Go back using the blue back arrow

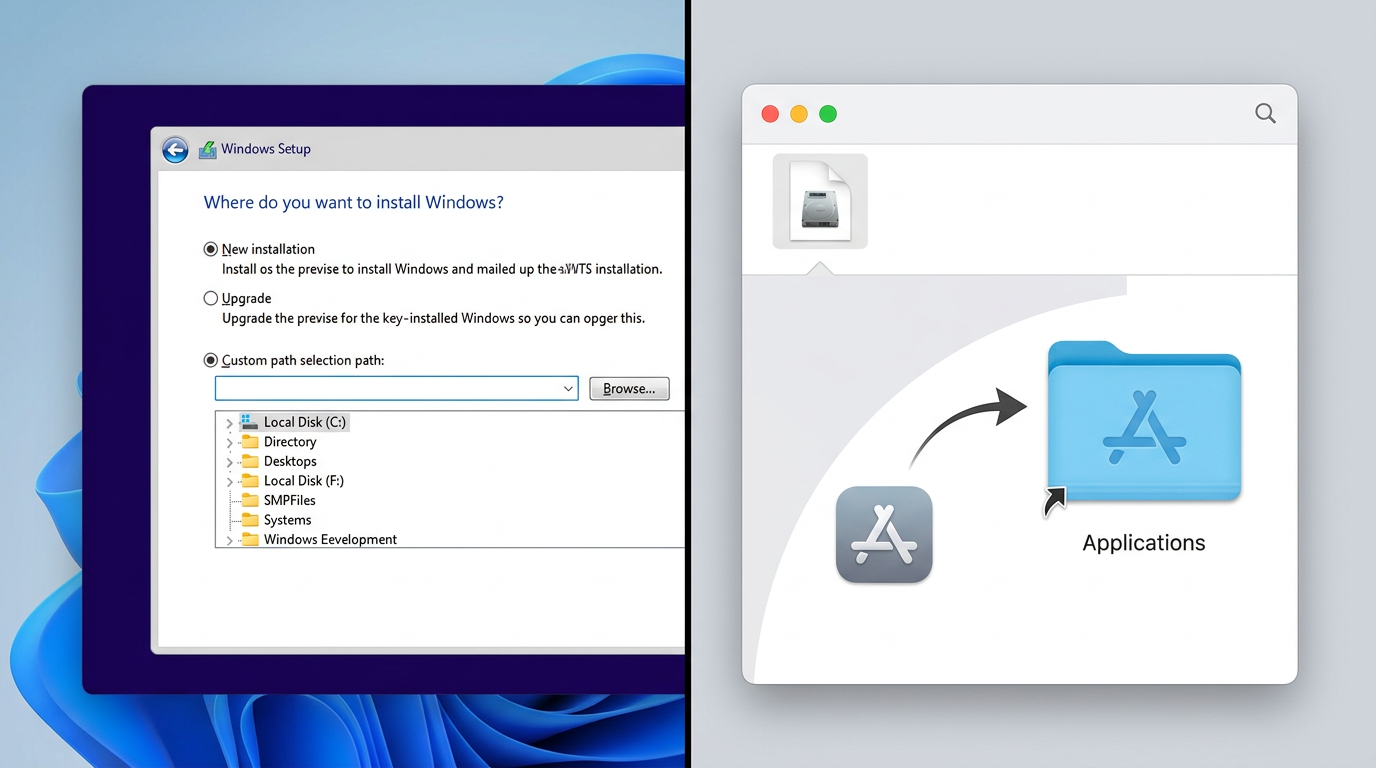pyautogui.click(x=175, y=150)
